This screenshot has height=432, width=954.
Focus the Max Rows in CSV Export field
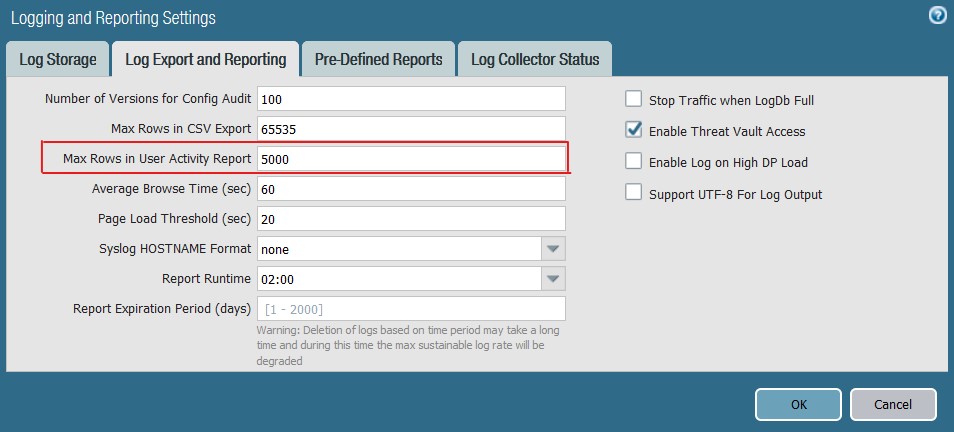coord(411,129)
